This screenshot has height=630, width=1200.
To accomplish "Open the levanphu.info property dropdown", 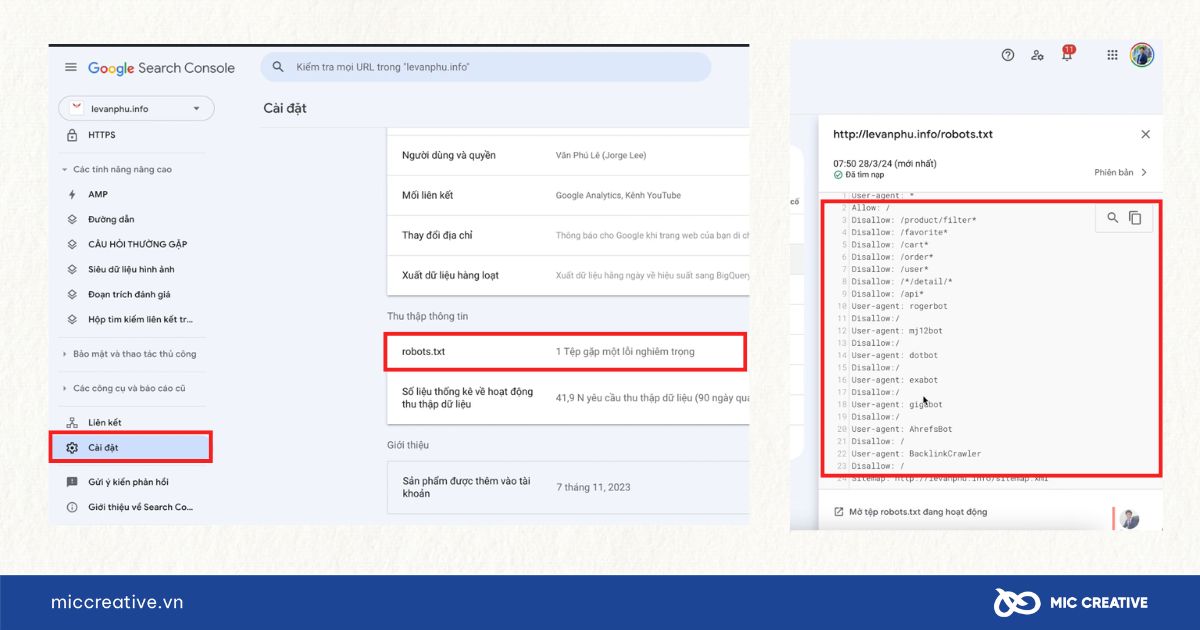I will pos(136,108).
